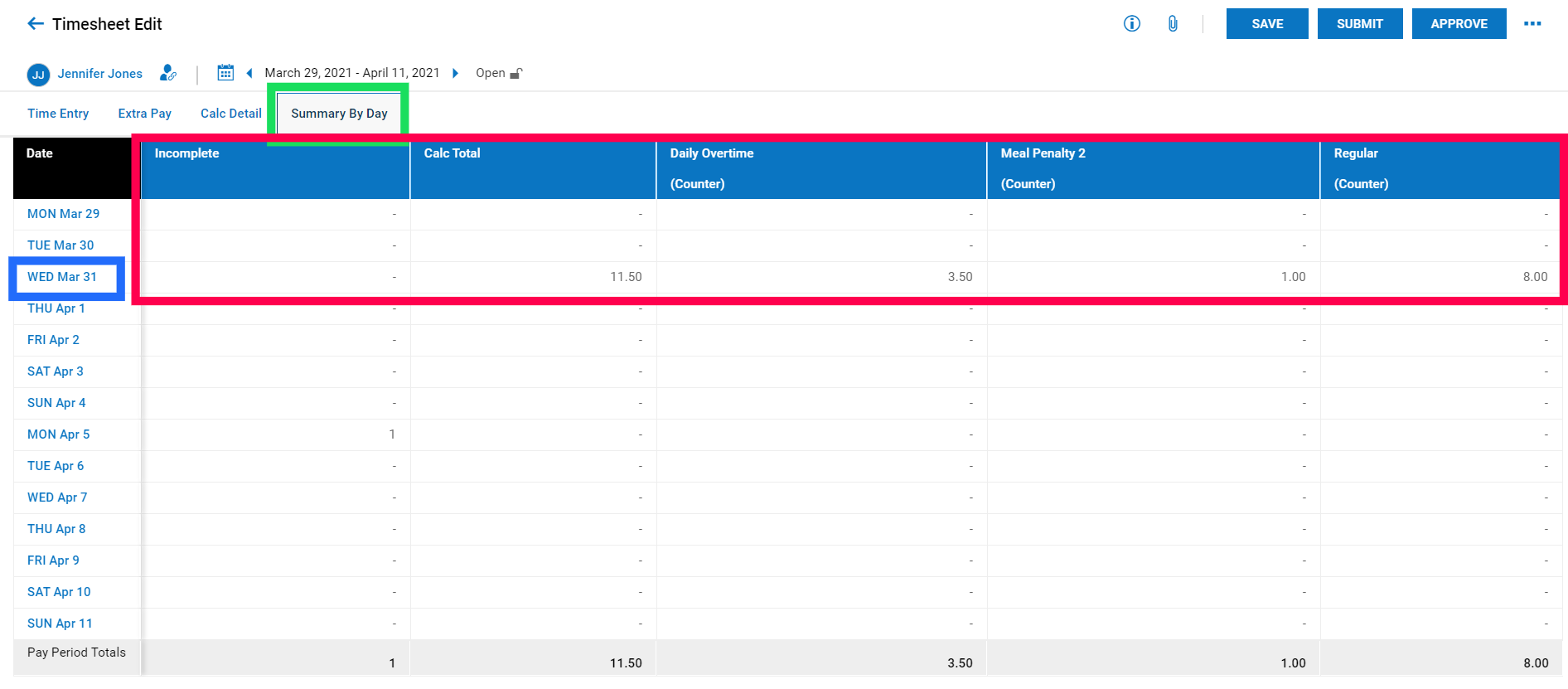This screenshot has height=689, width=1568.
Task: Go to next pay period arrow
Action: (x=455, y=73)
